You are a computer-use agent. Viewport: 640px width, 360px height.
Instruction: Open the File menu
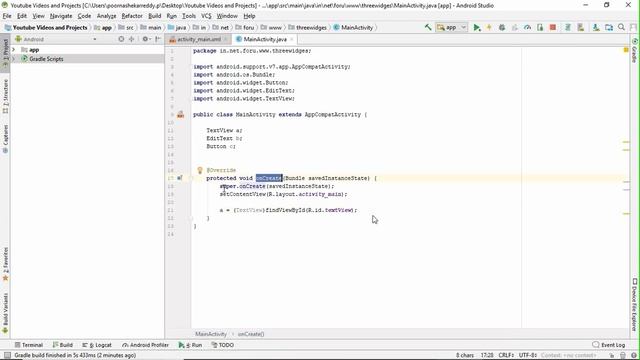tap(7, 16)
